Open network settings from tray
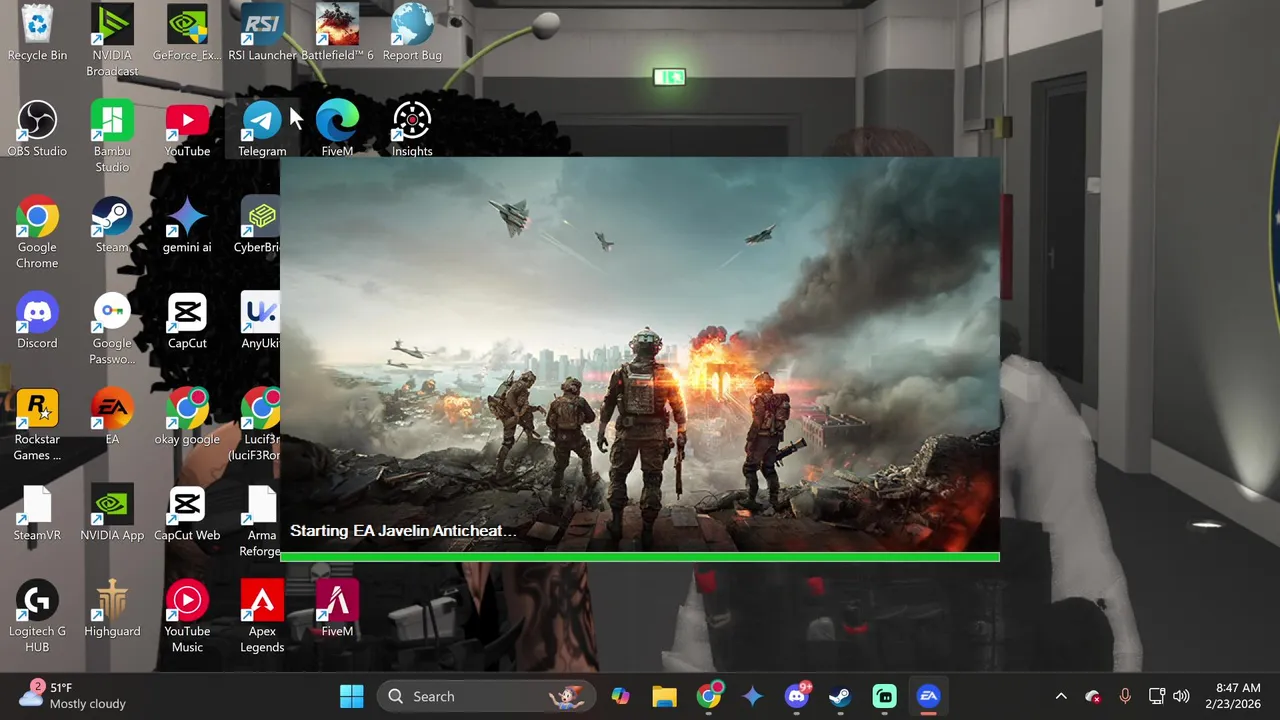The image size is (1280, 720). click(1157, 696)
